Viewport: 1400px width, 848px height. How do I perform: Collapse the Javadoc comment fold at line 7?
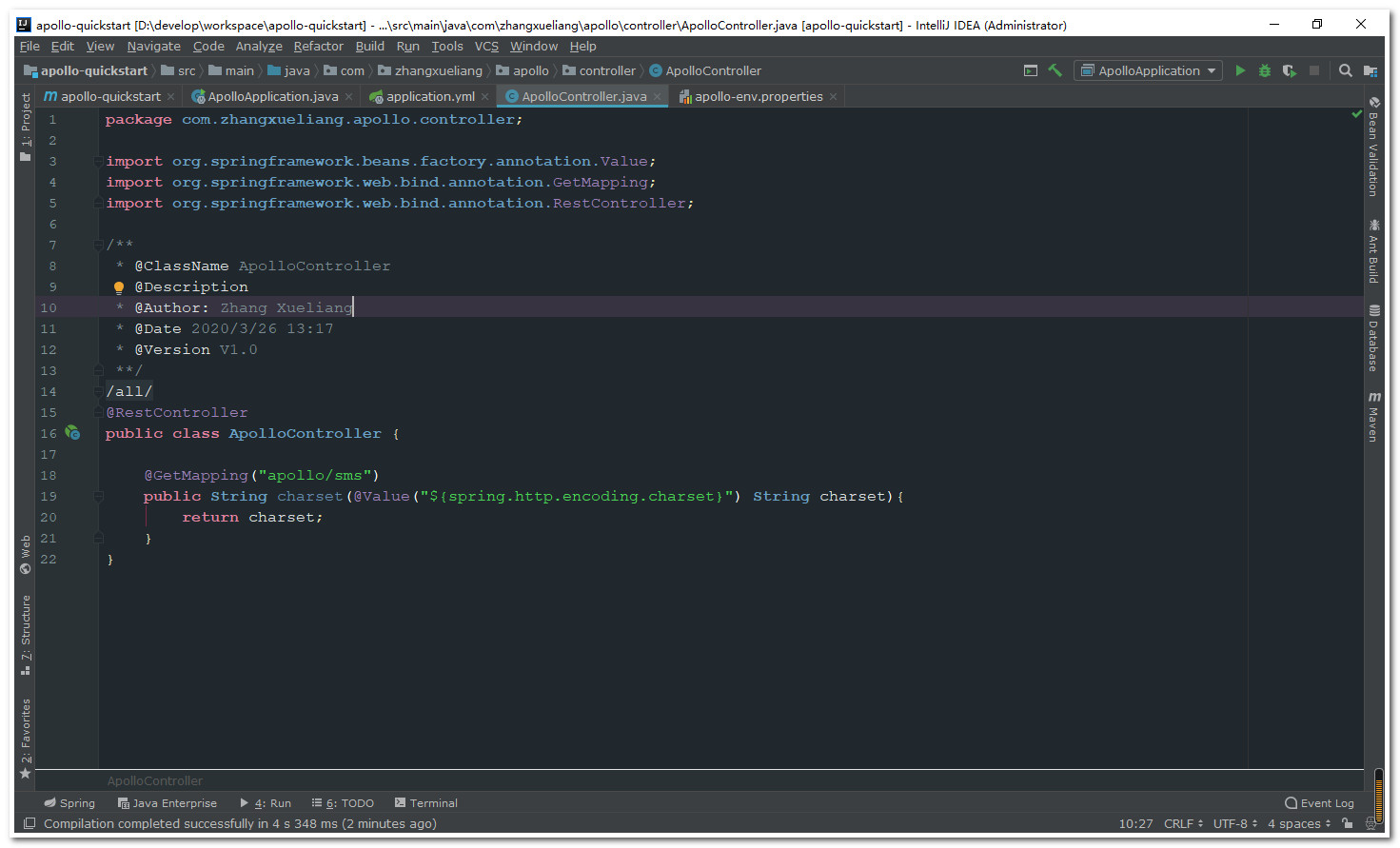coord(99,246)
